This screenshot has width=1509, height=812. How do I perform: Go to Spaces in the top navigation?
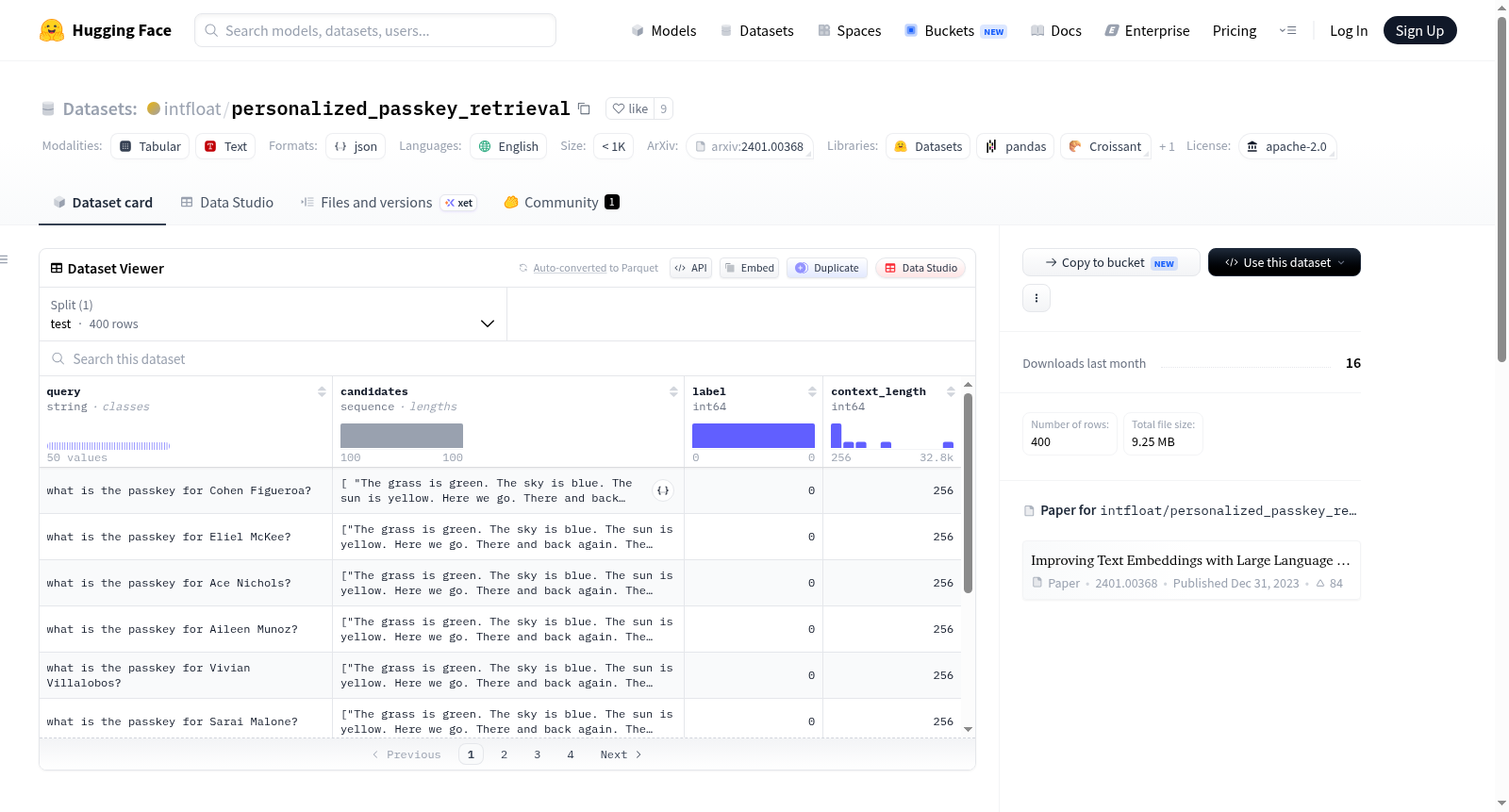coord(850,30)
